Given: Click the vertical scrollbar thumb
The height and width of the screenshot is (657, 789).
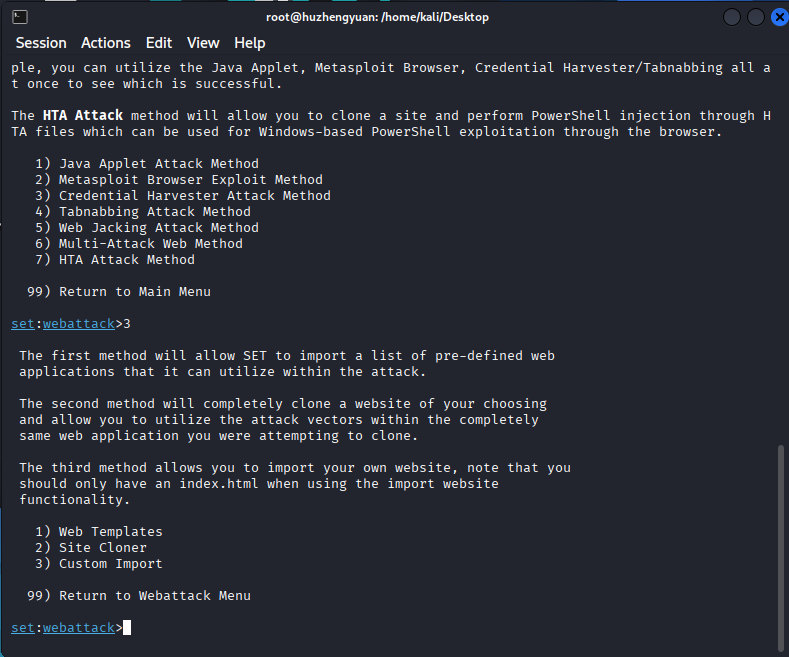Looking at the screenshot, I should [x=780, y=548].
